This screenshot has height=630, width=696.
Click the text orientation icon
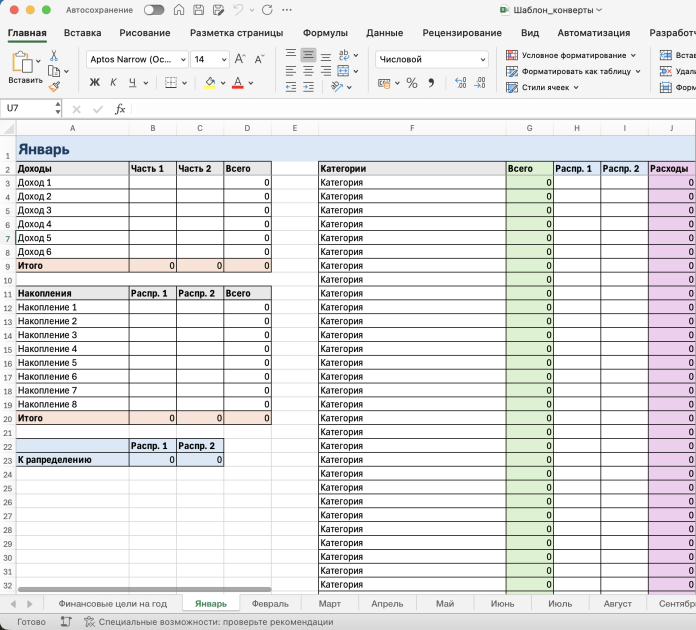coord(337,87)
